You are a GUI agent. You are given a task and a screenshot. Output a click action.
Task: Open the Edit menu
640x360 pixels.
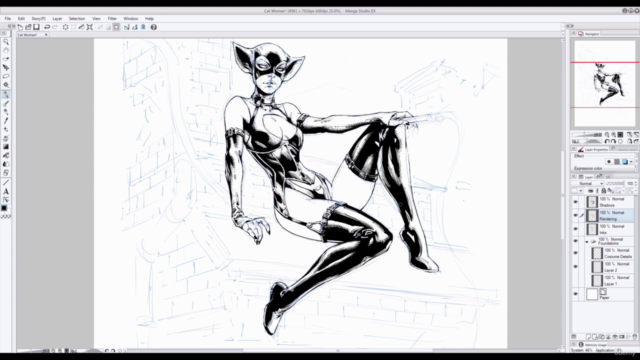(x=21, y=19)
